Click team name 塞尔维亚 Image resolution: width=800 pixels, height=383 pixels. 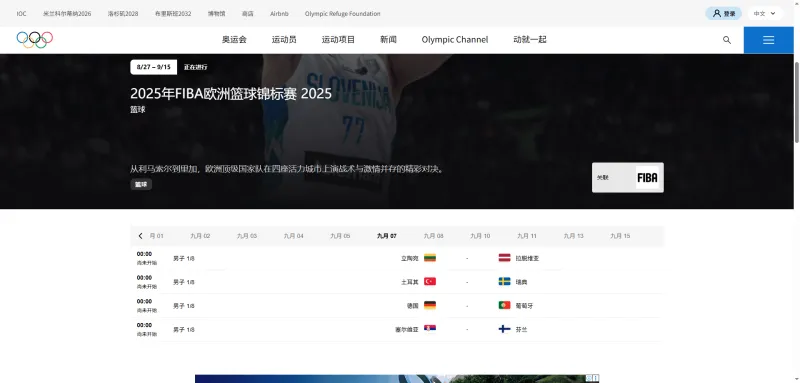pyautogui.click(x=407, y=329)
